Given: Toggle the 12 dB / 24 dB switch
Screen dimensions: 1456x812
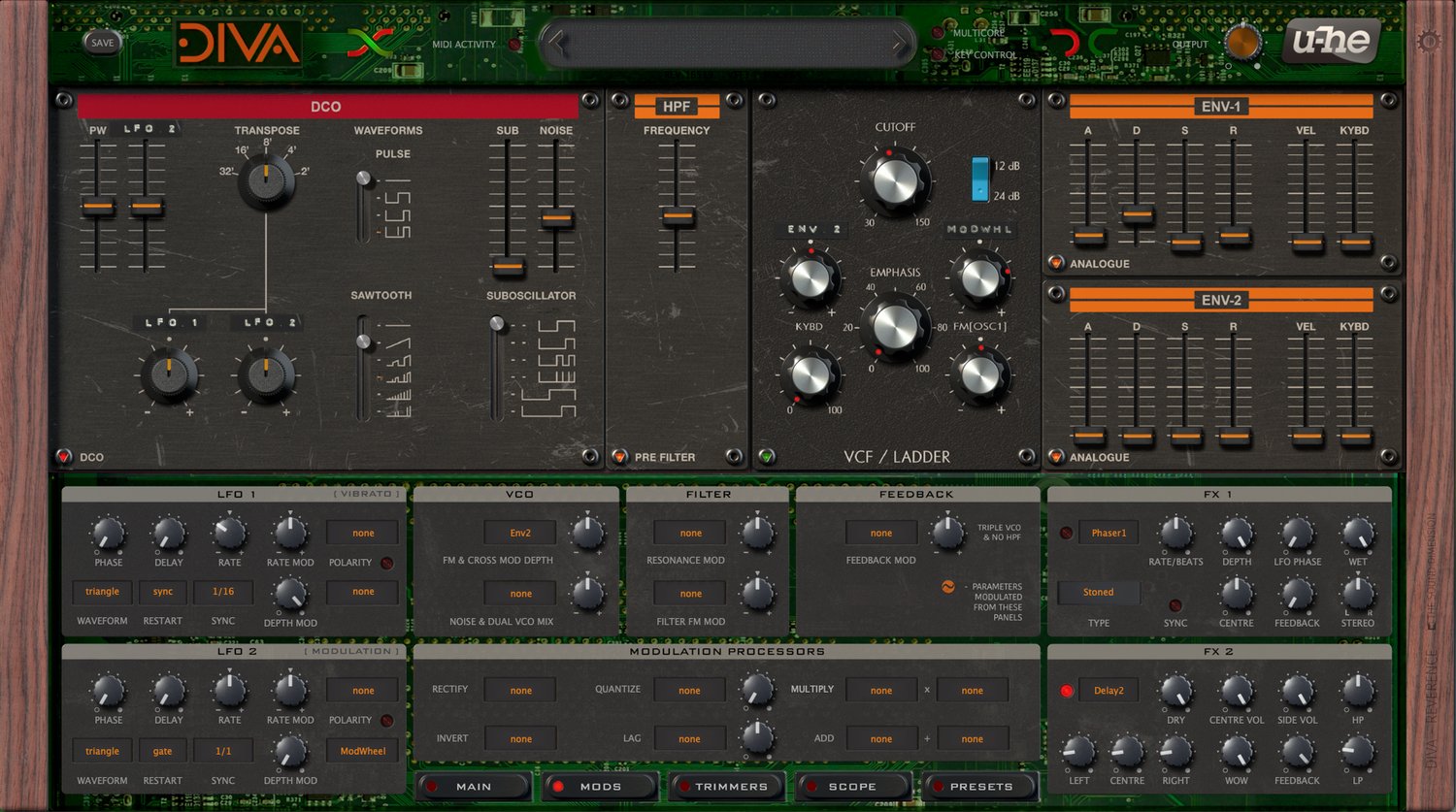Looking at the screenshot, I should pyautogui.click(x=979, y=179).
